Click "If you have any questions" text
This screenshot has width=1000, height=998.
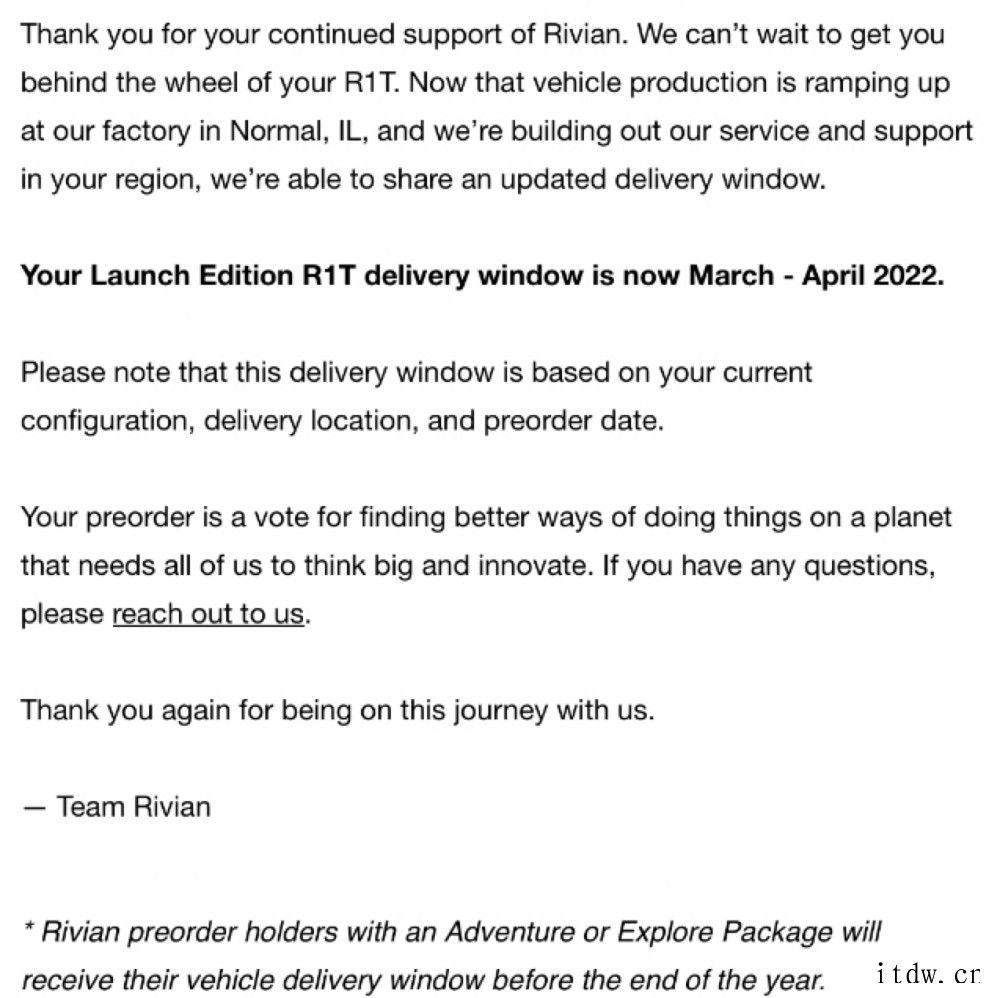tap(769, 566)
